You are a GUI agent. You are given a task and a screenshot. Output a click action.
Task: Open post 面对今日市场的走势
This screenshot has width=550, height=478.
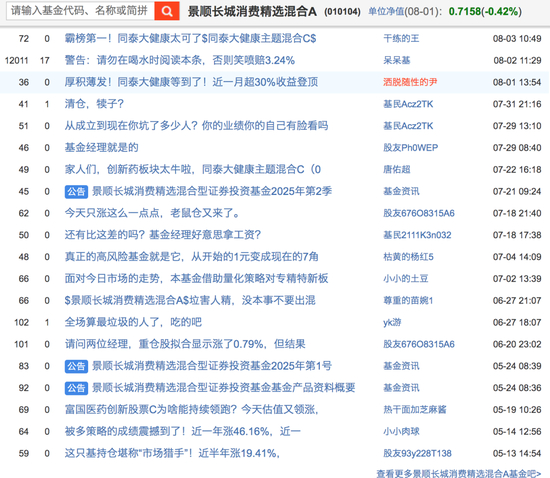tap(196, 278)
